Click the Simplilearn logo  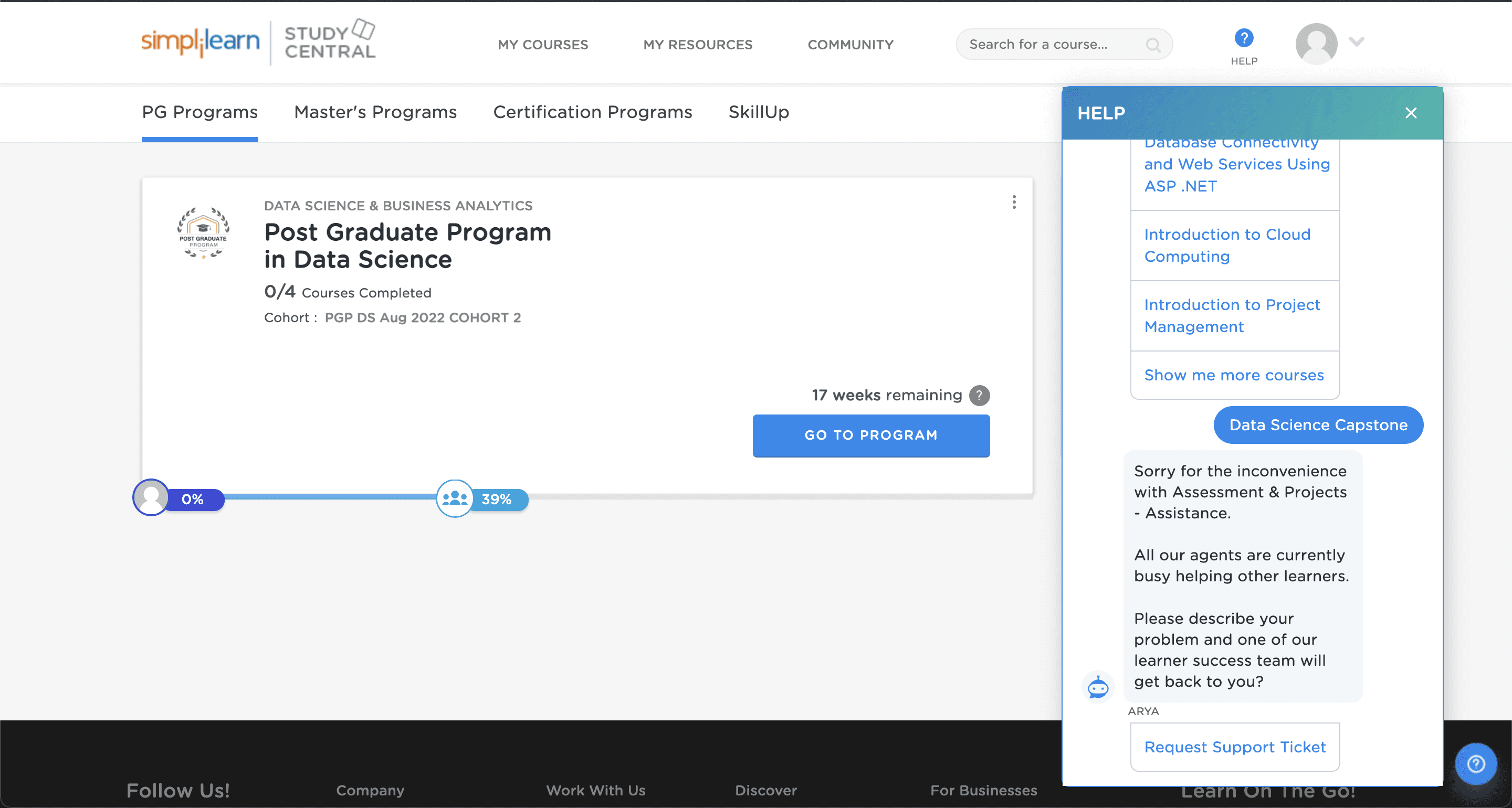[x=199, y=41]
